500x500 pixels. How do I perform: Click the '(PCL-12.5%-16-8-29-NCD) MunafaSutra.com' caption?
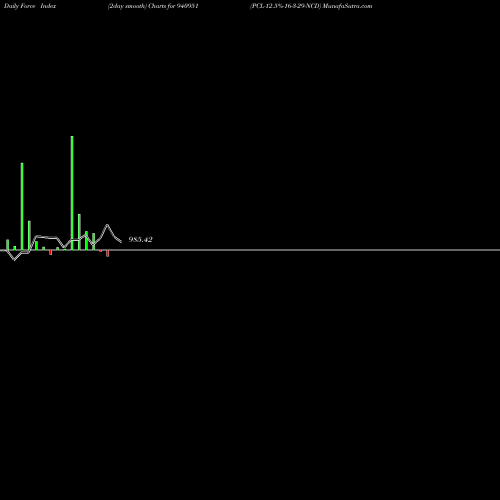tap(311, 6)
